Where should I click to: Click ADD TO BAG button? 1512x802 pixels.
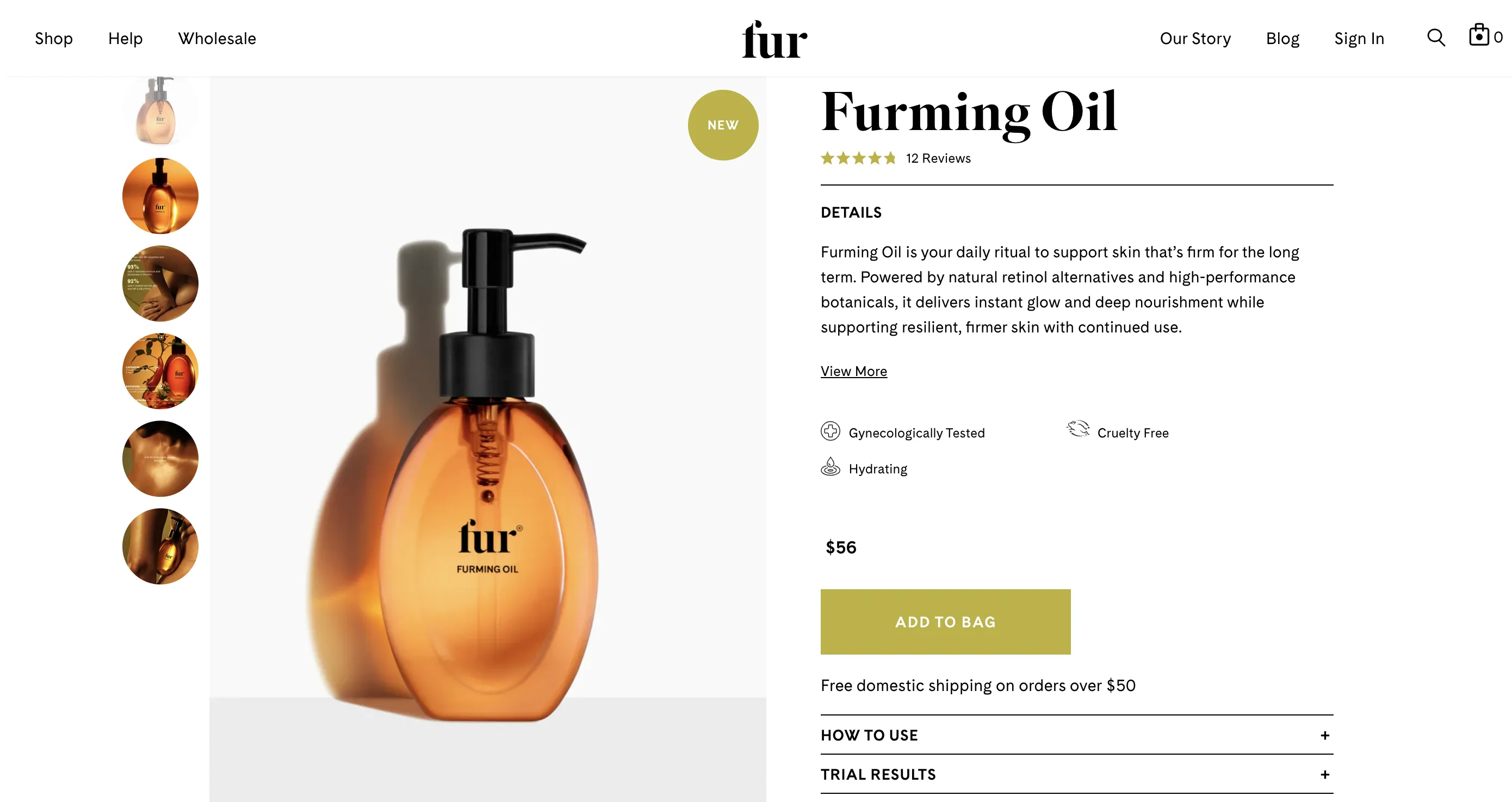pyautogui.click(x=945, y=622)
